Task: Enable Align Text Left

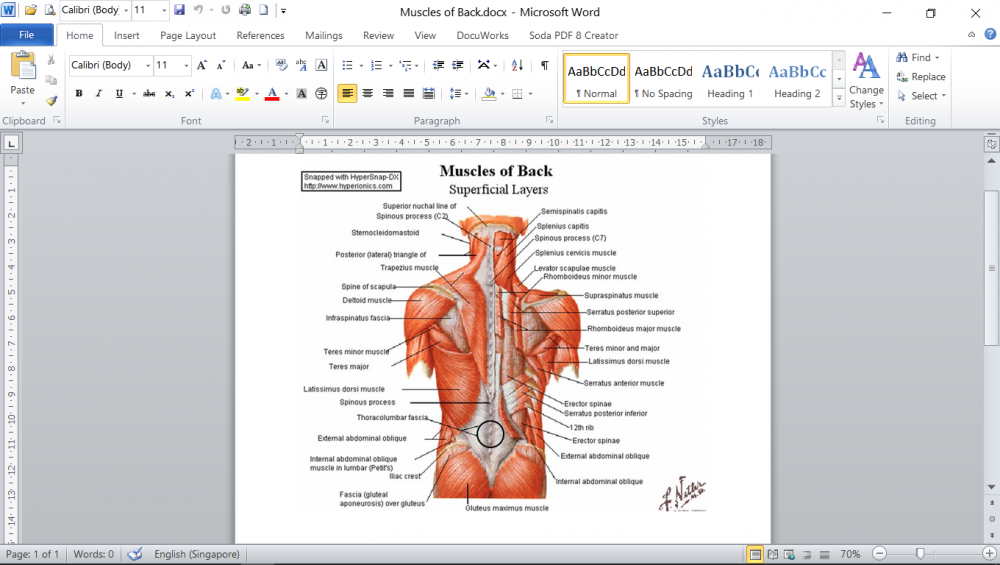Action: coord(347,94)
